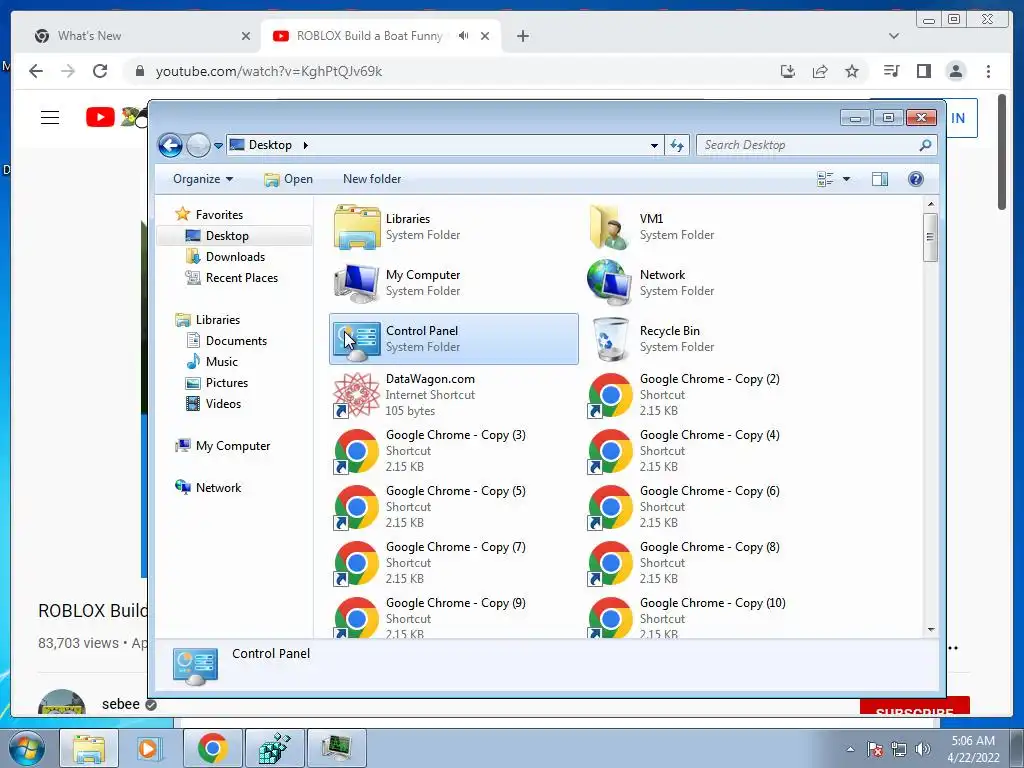Open Chrome tab search chevron
This screenshot has width=1024, height=768.
[x=893, y=36]
